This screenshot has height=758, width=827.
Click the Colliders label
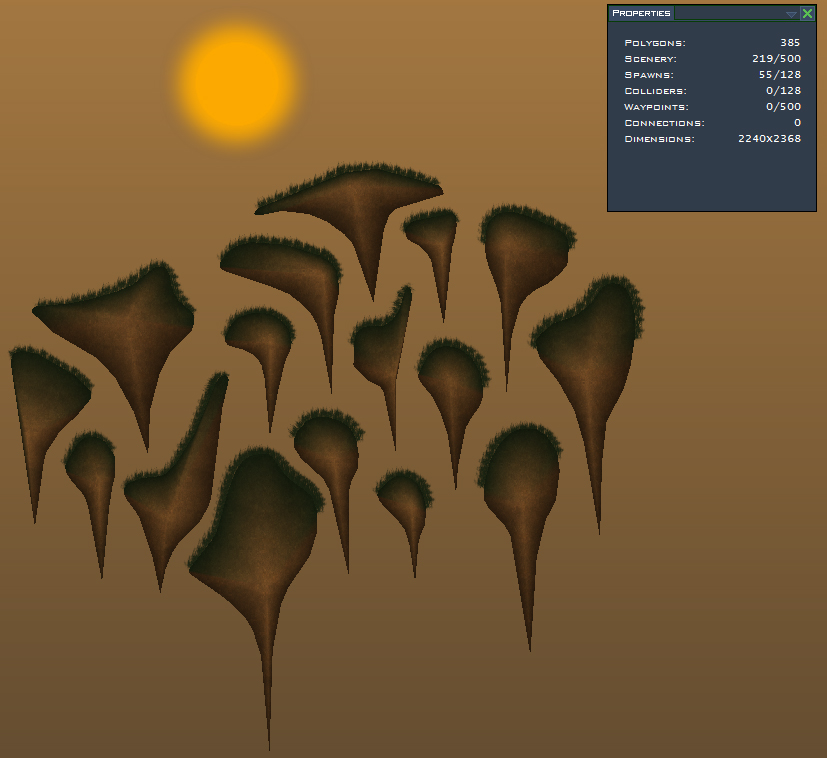(655, 91)
